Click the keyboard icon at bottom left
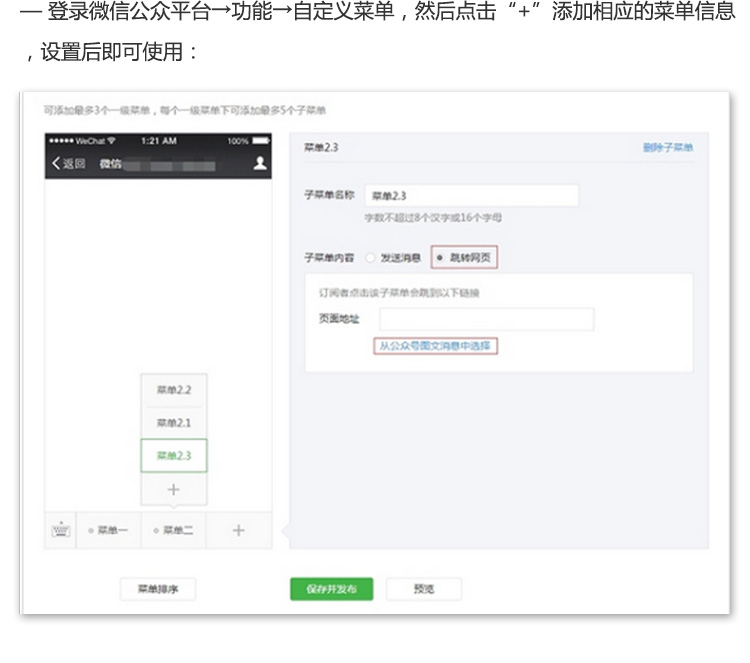Image resolution: width=750 pixels, height=663 pixels. [x=60, y=530]
